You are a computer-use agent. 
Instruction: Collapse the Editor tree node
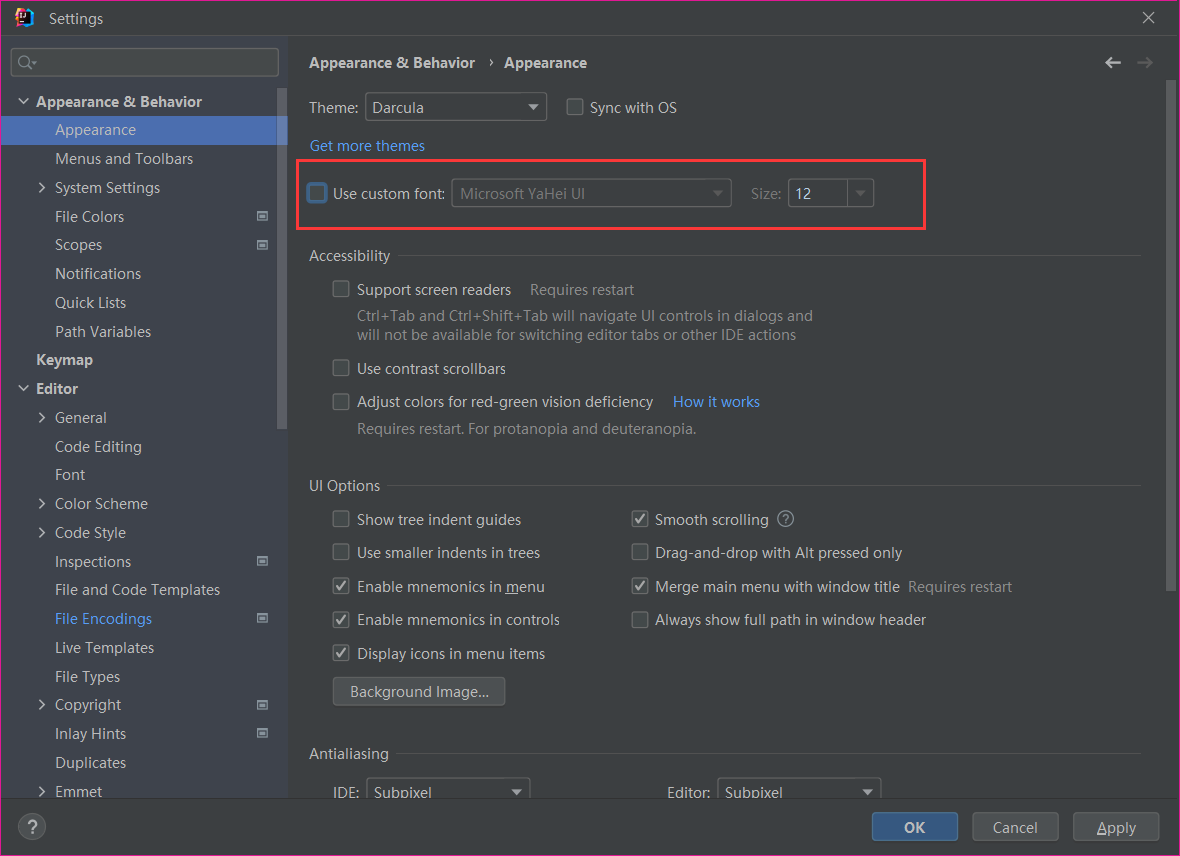[23, 388]
